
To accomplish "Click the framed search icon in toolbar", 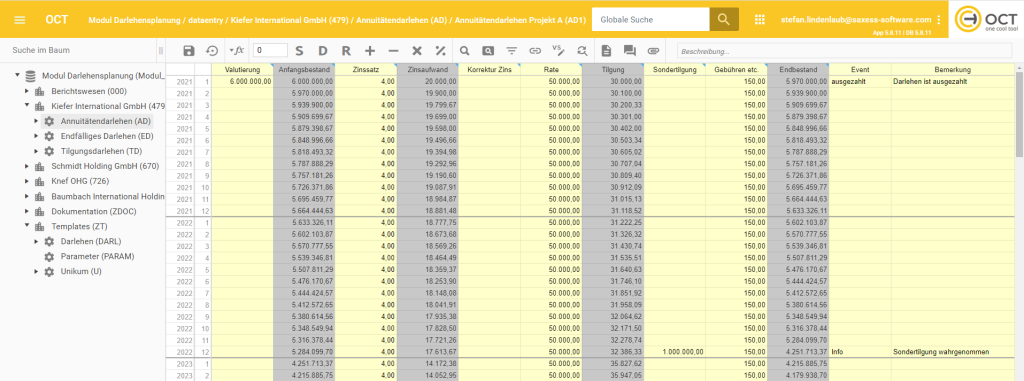I will click(488, 50).
